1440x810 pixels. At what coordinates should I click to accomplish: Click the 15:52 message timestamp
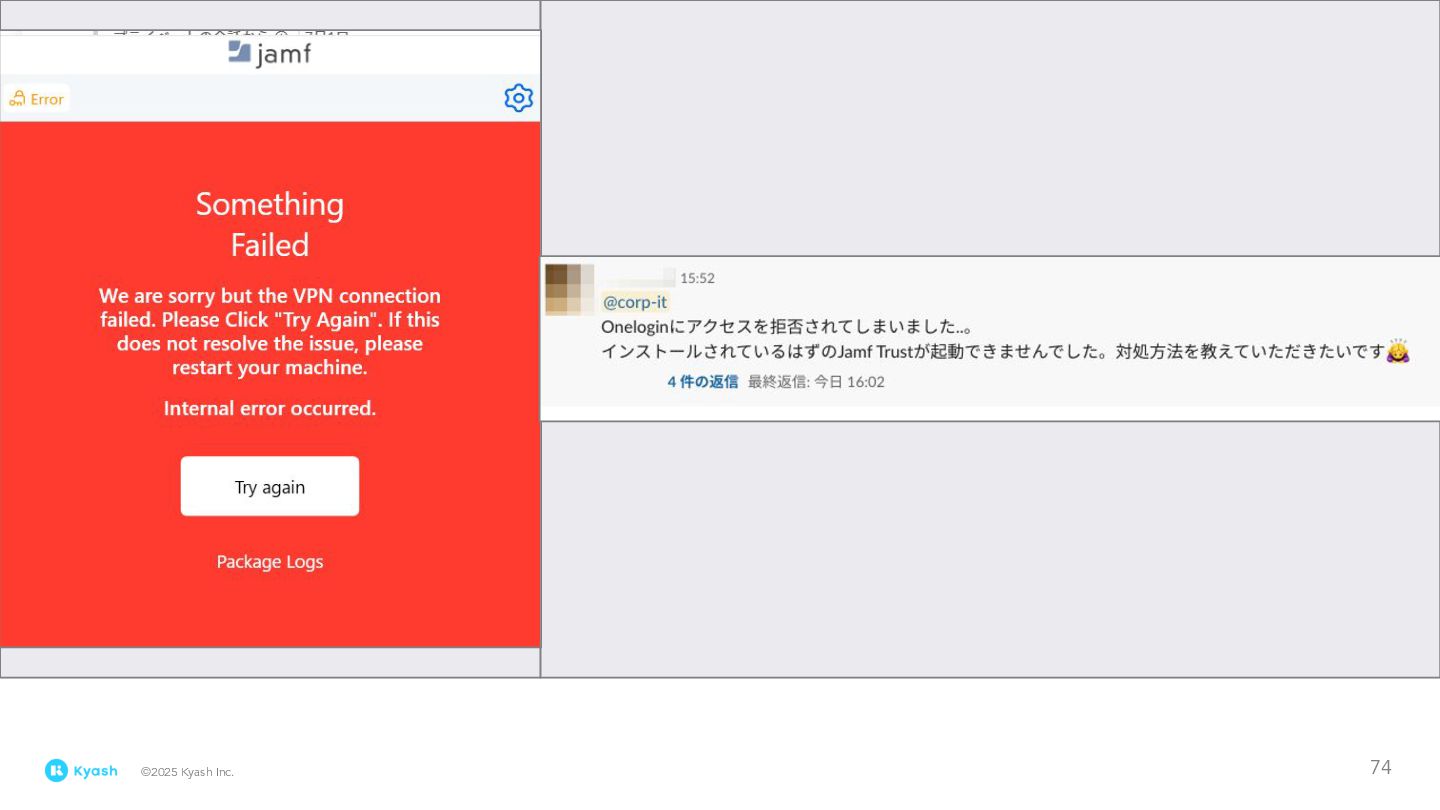pos(697,278)
